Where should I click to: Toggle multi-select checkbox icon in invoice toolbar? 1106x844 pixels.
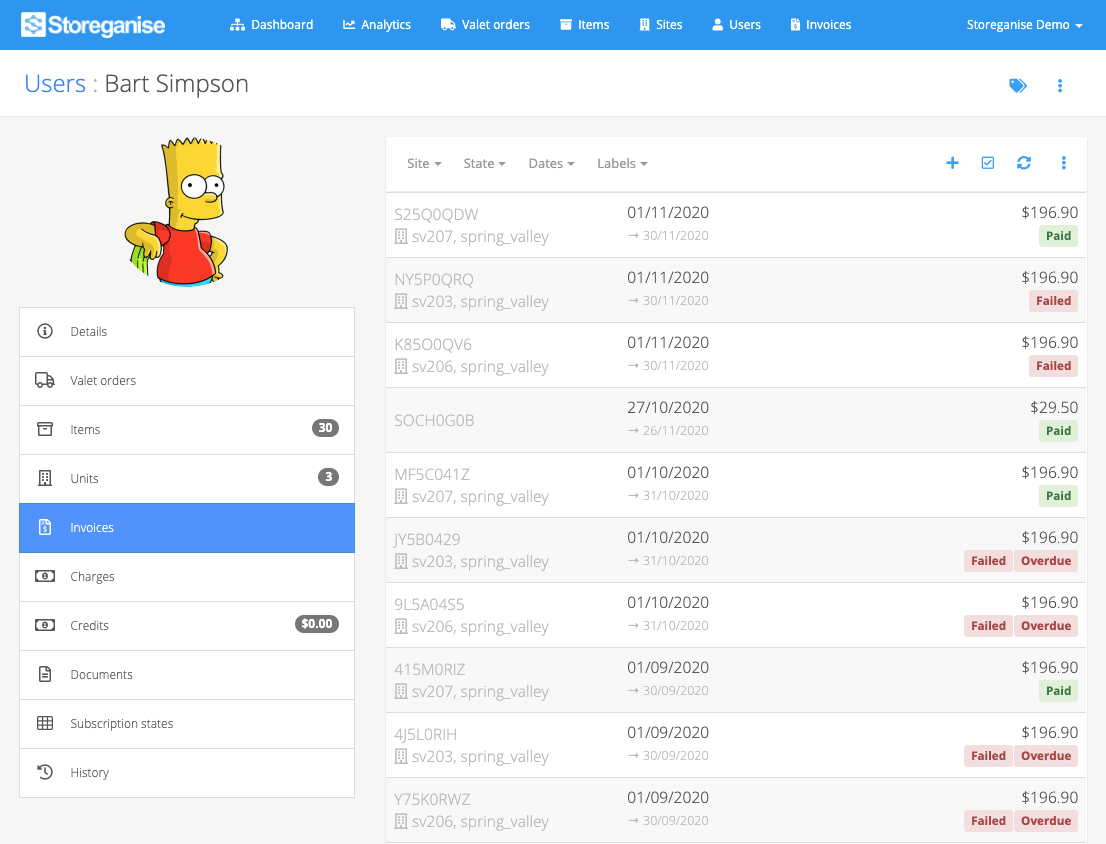click(988, 163)
